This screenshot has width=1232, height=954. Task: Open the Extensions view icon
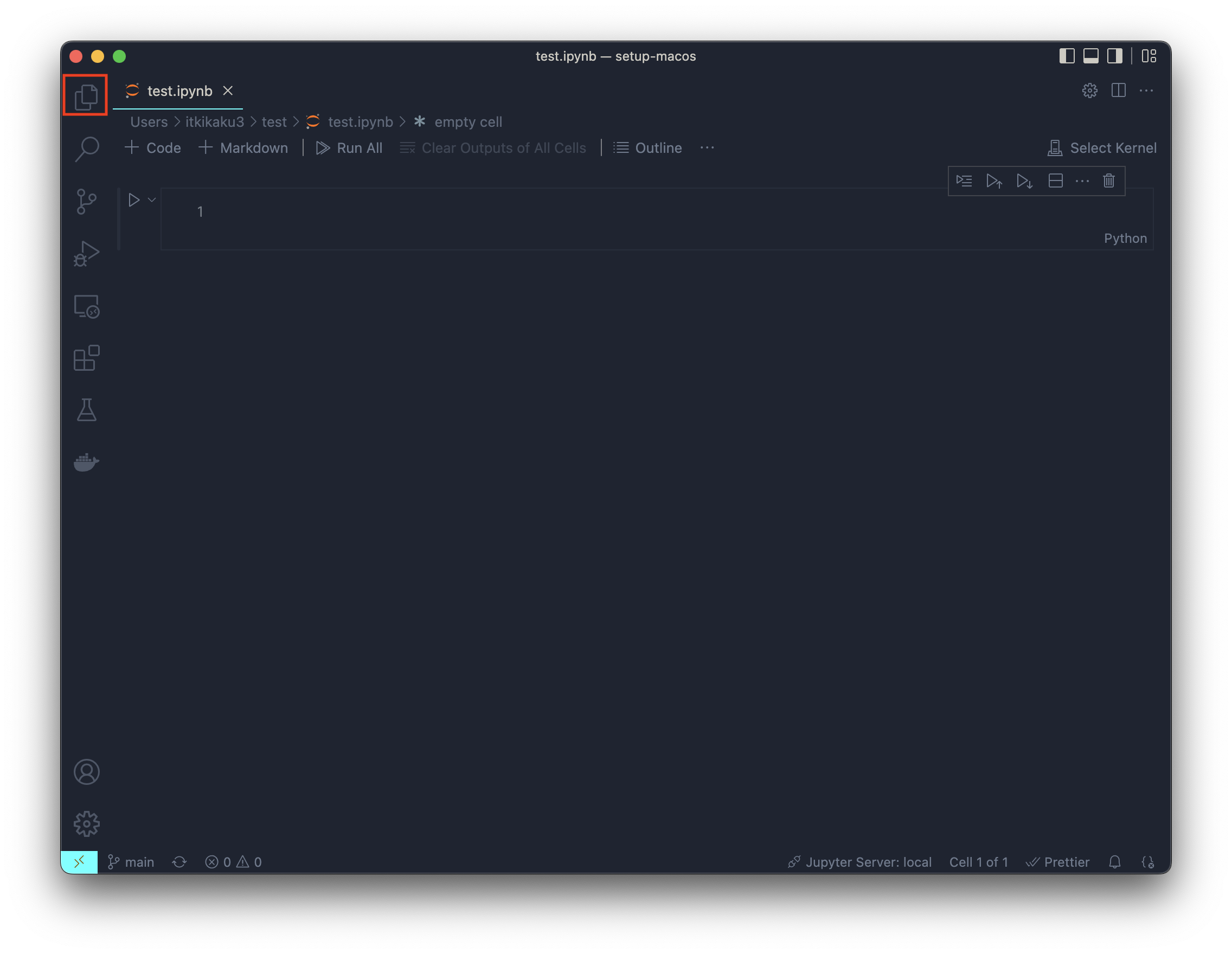86,358
